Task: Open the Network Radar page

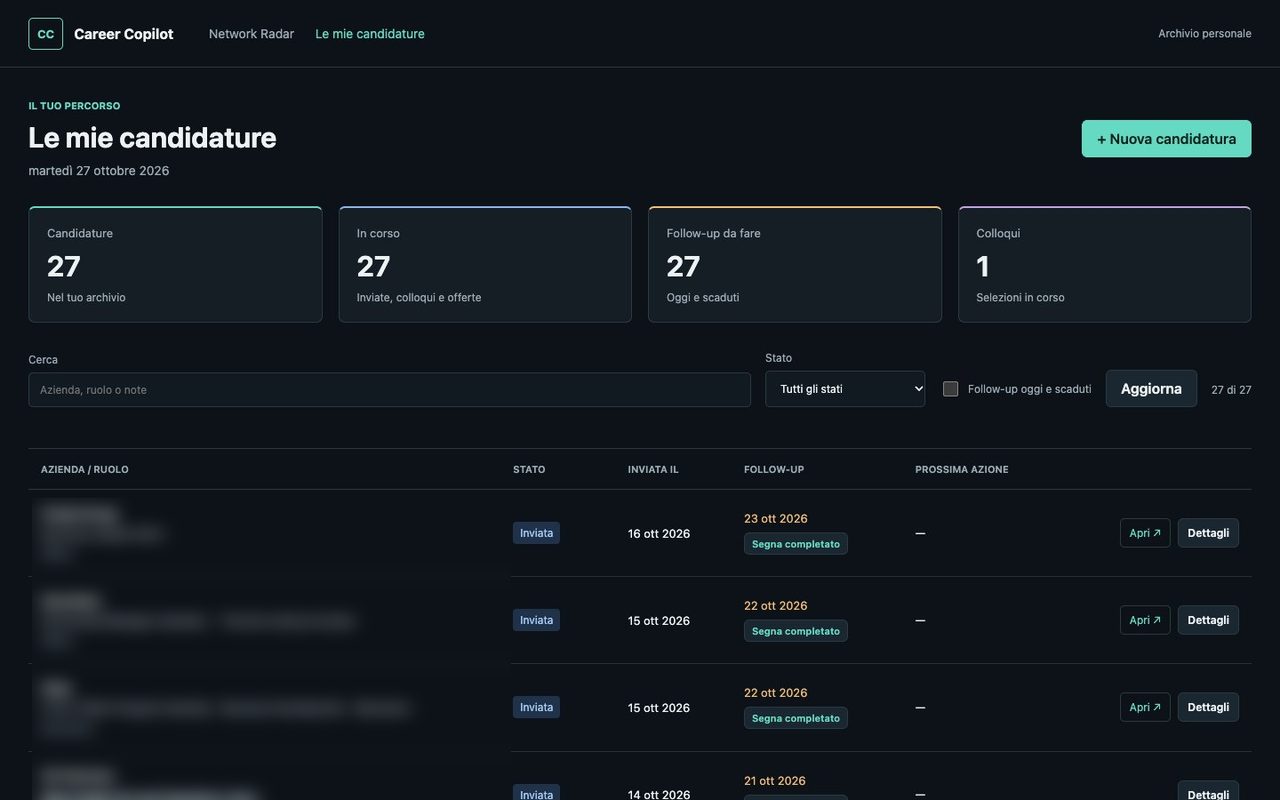Action: click(251, 34)
